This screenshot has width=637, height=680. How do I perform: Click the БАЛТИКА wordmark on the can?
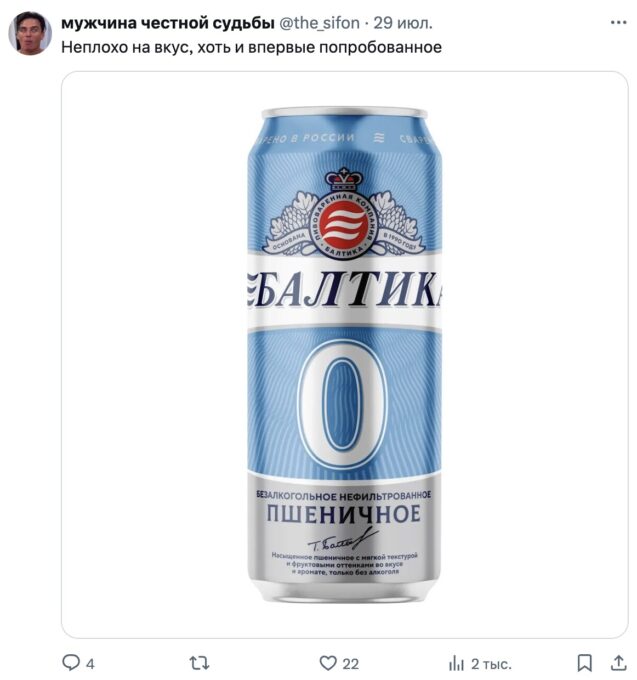point(344,290)
